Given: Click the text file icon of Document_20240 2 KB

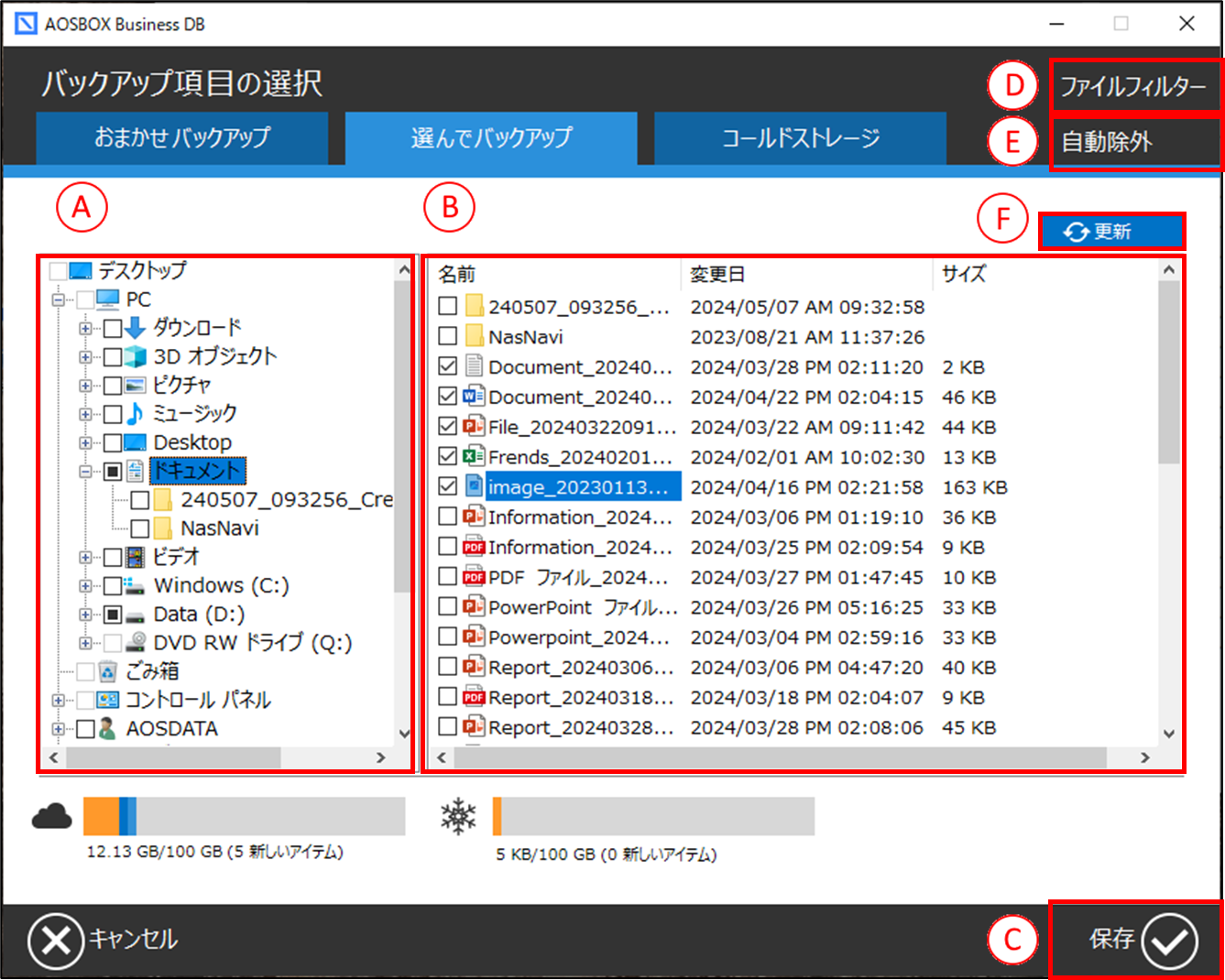Looking at the screenshot, I should coord(474,366).
